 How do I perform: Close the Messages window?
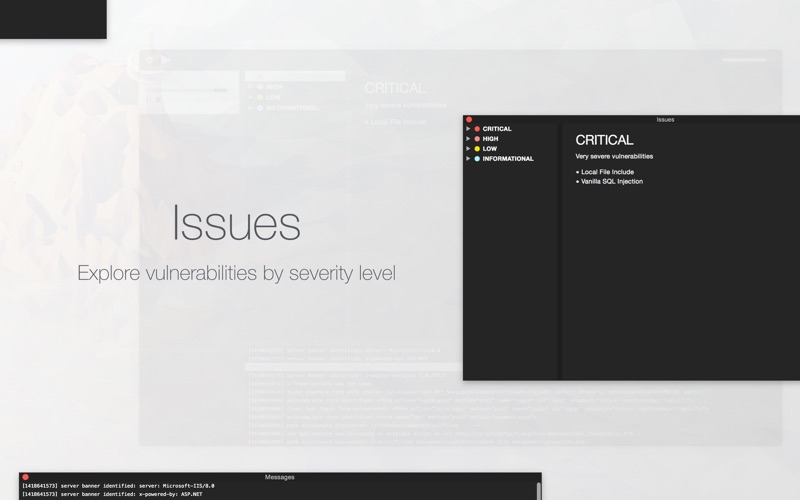tap(25, 477)
